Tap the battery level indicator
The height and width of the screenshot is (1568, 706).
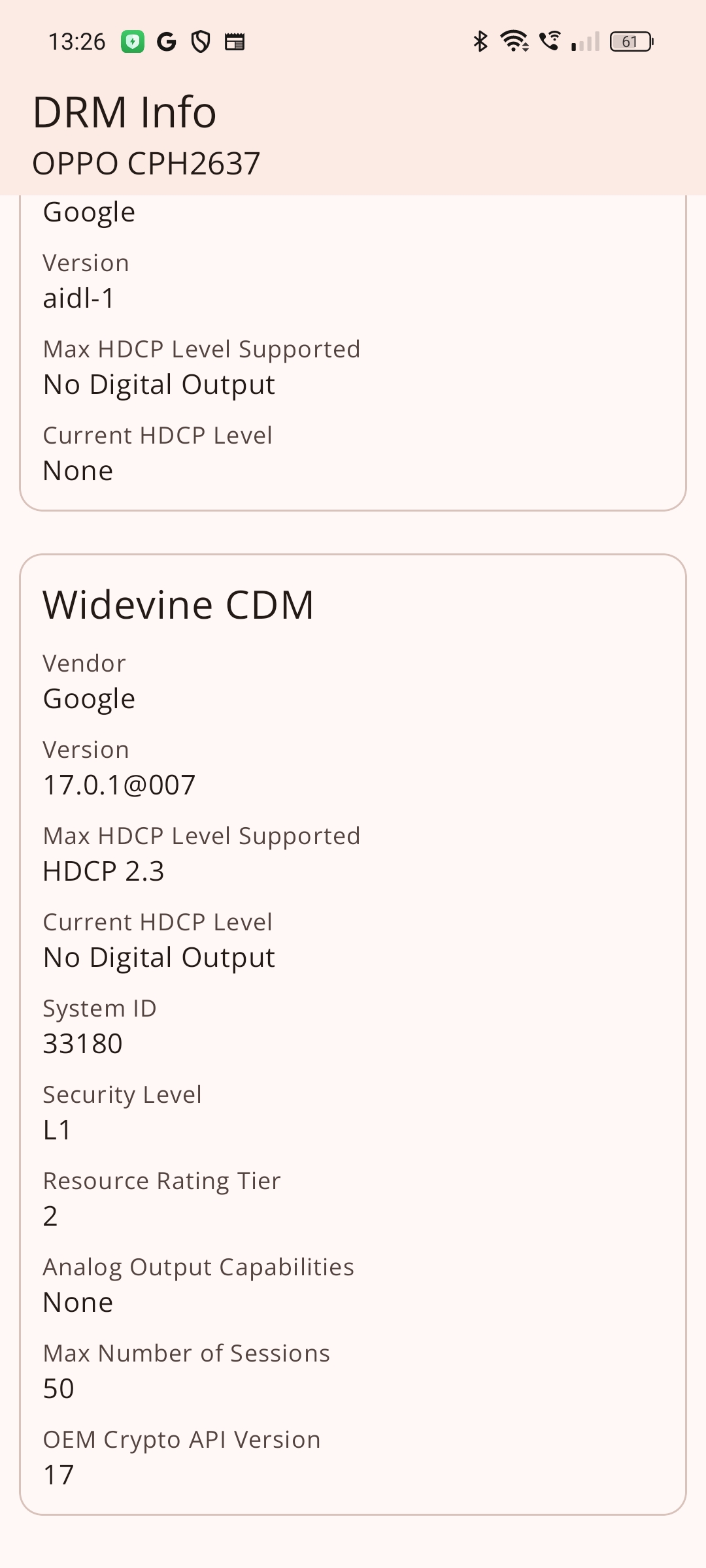coord(631,42)
